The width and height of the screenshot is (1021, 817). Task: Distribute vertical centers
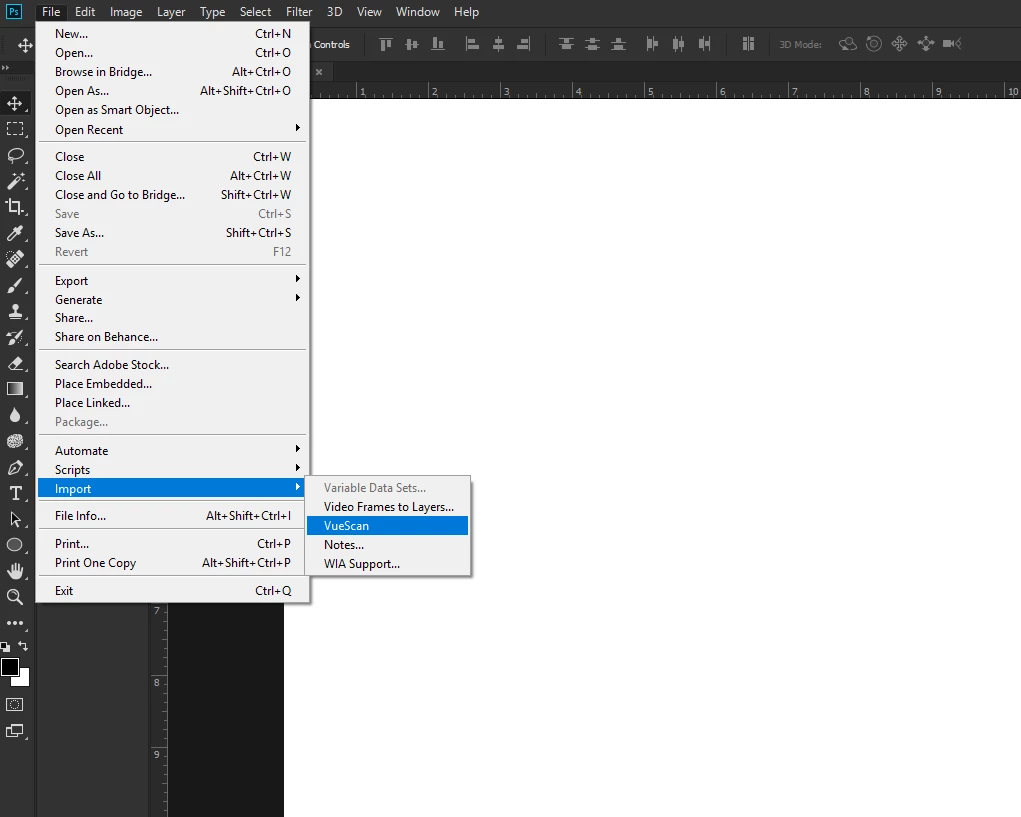click(593, 44)
